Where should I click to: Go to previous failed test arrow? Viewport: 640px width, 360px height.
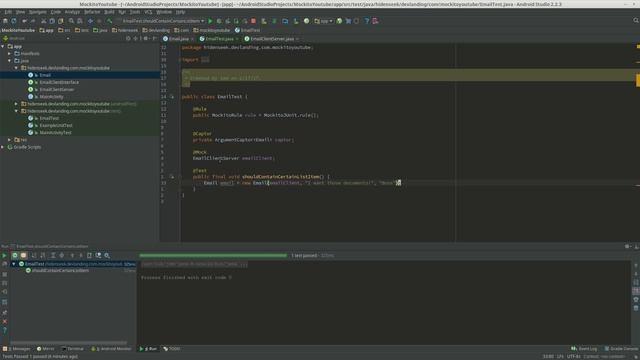(x=72, y=256)
